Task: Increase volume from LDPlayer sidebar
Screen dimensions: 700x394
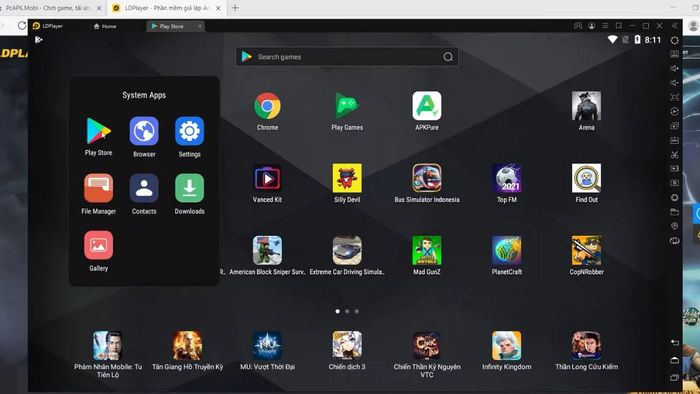Action: (x=675, y=68)
